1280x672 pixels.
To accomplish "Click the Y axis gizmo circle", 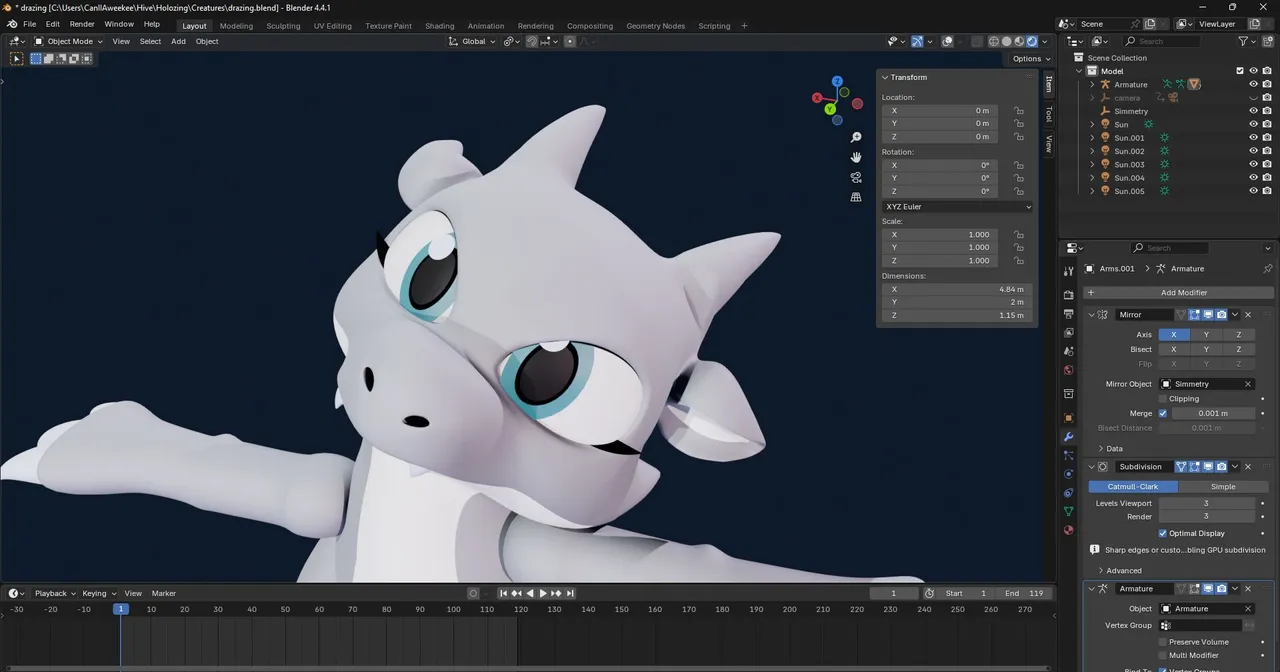I will point(830,108).
